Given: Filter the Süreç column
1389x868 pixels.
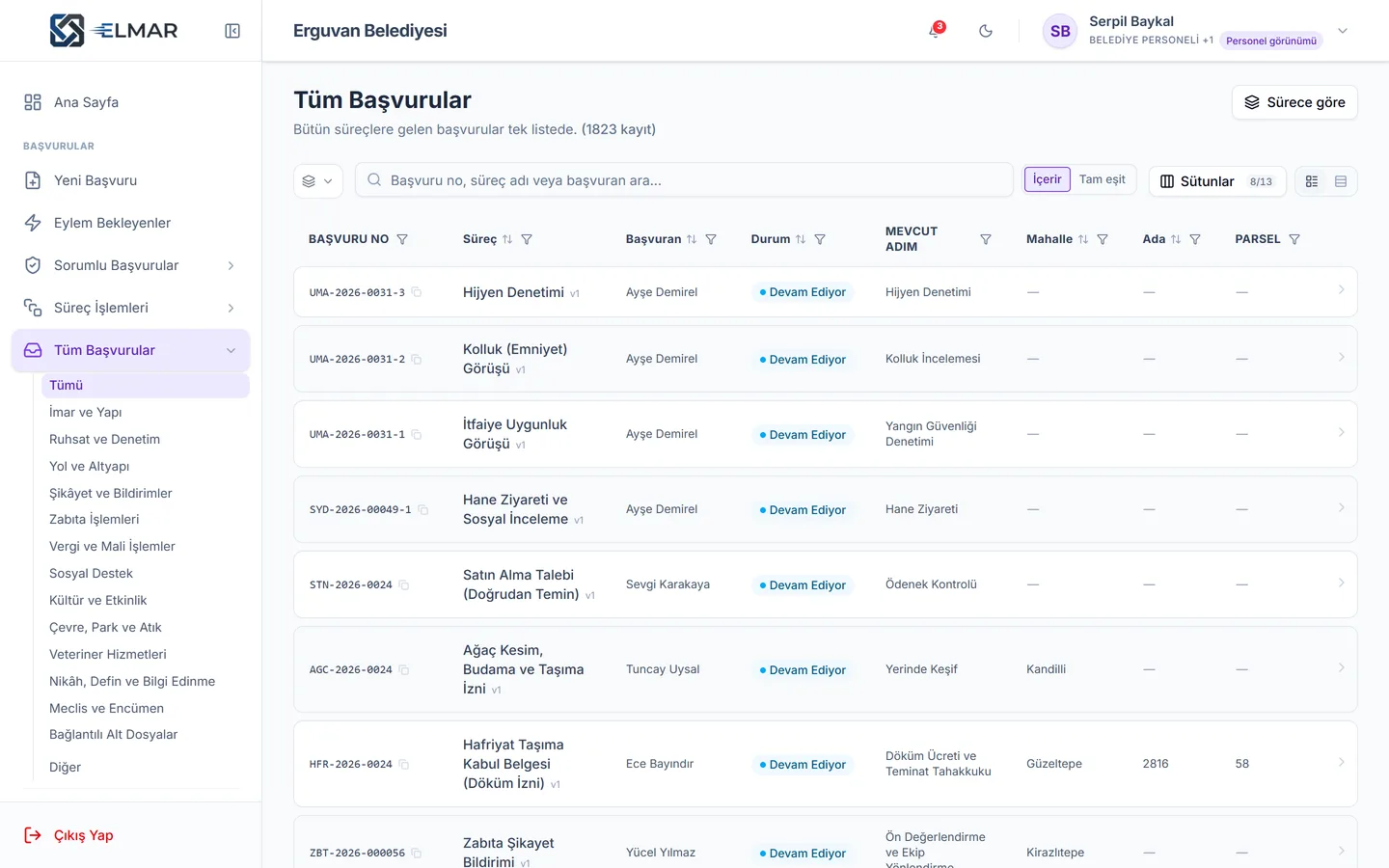Looking at the screenshot, I should (527, 239).
